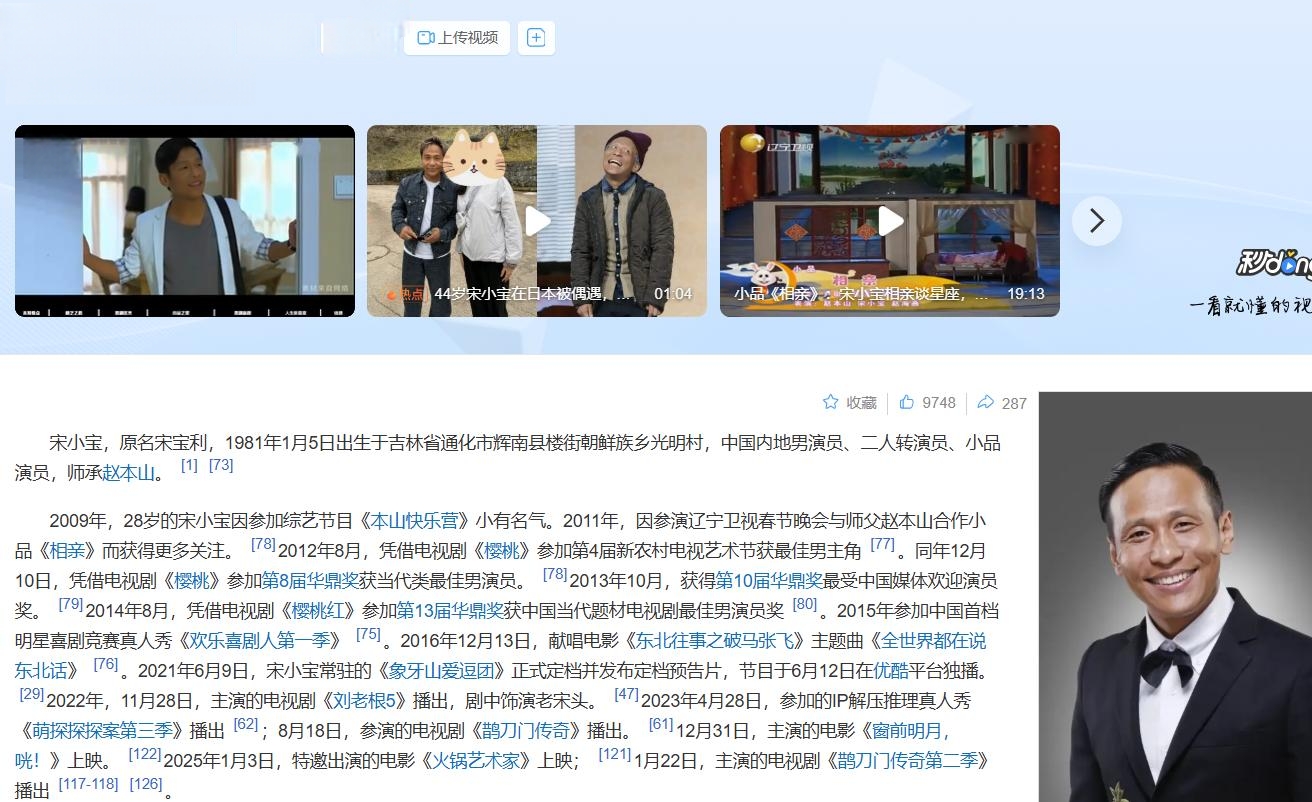Screen dimensions: 1312x802
Task: Open the 第13届华鼎奖 link
Action: click(x=449, y=611)
